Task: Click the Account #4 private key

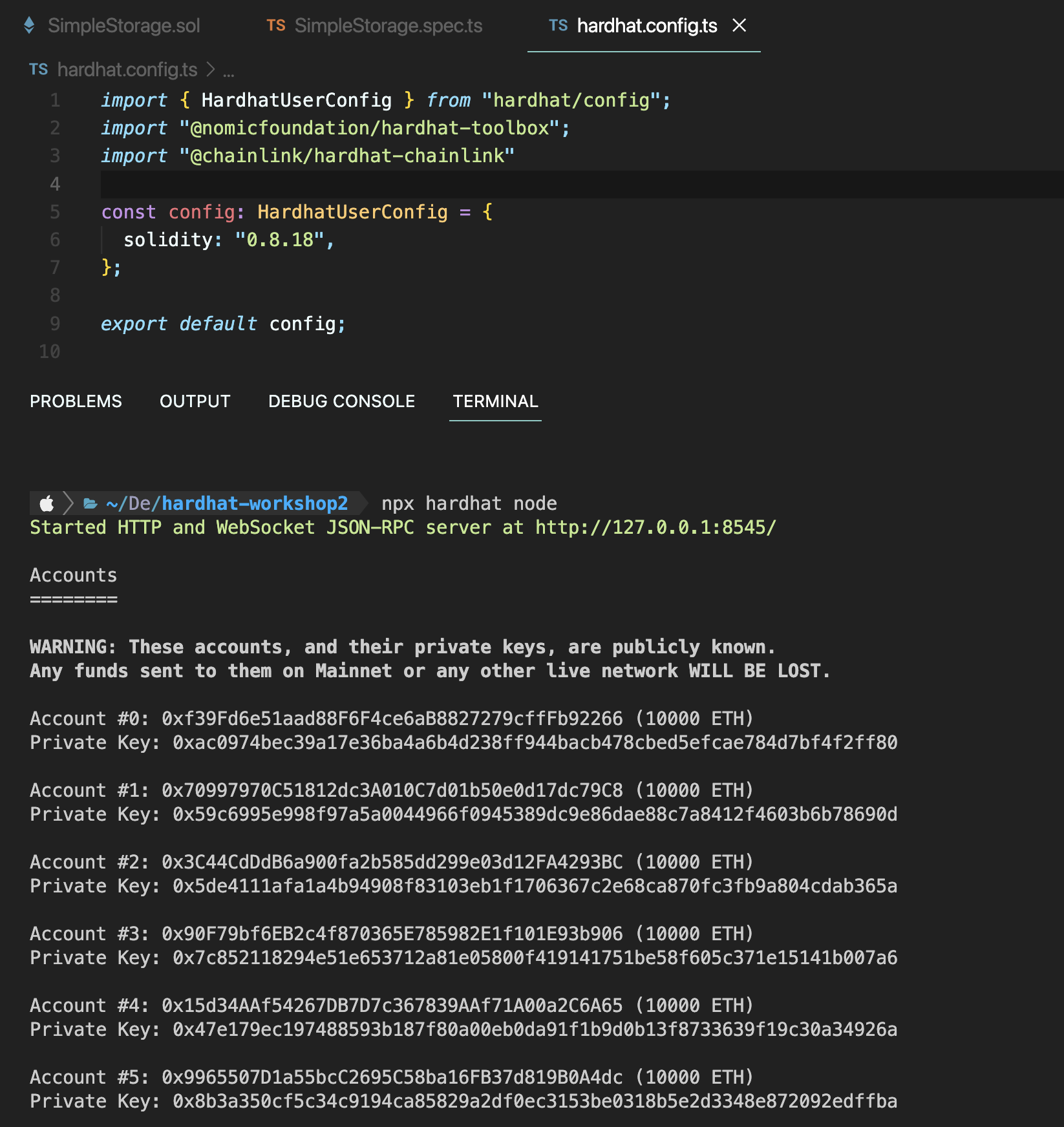Action: pyautogui.click(x=535, y=1029)
